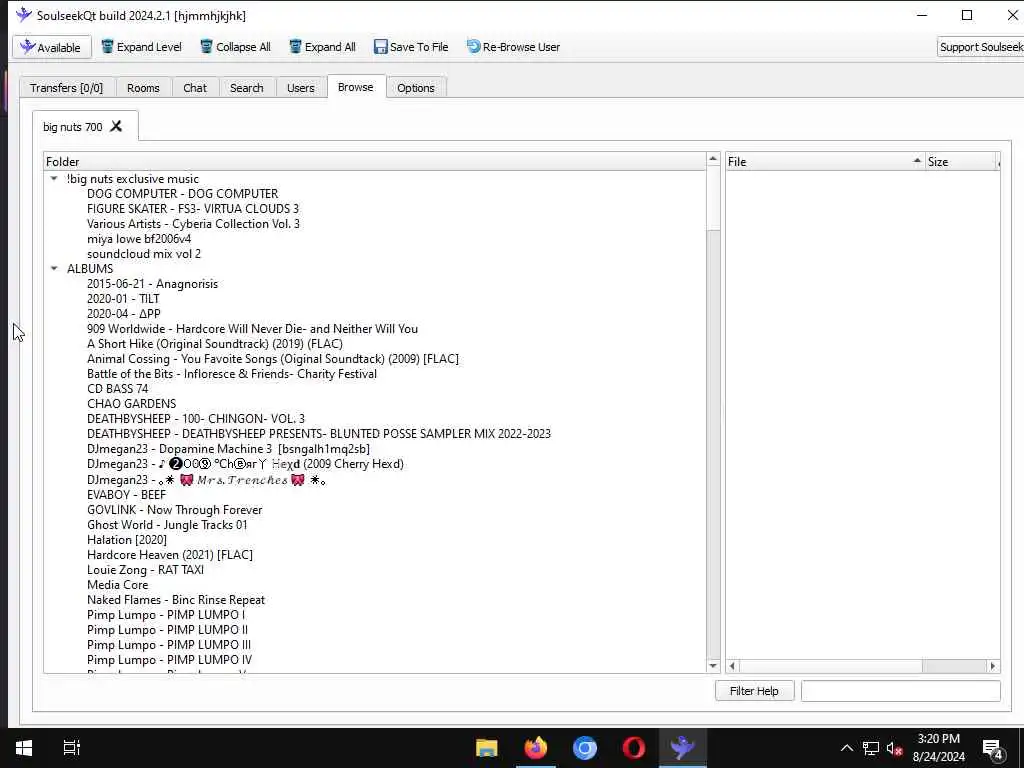
Task: Click Collapse All toolbar button
Action: [x=235, y=47]
